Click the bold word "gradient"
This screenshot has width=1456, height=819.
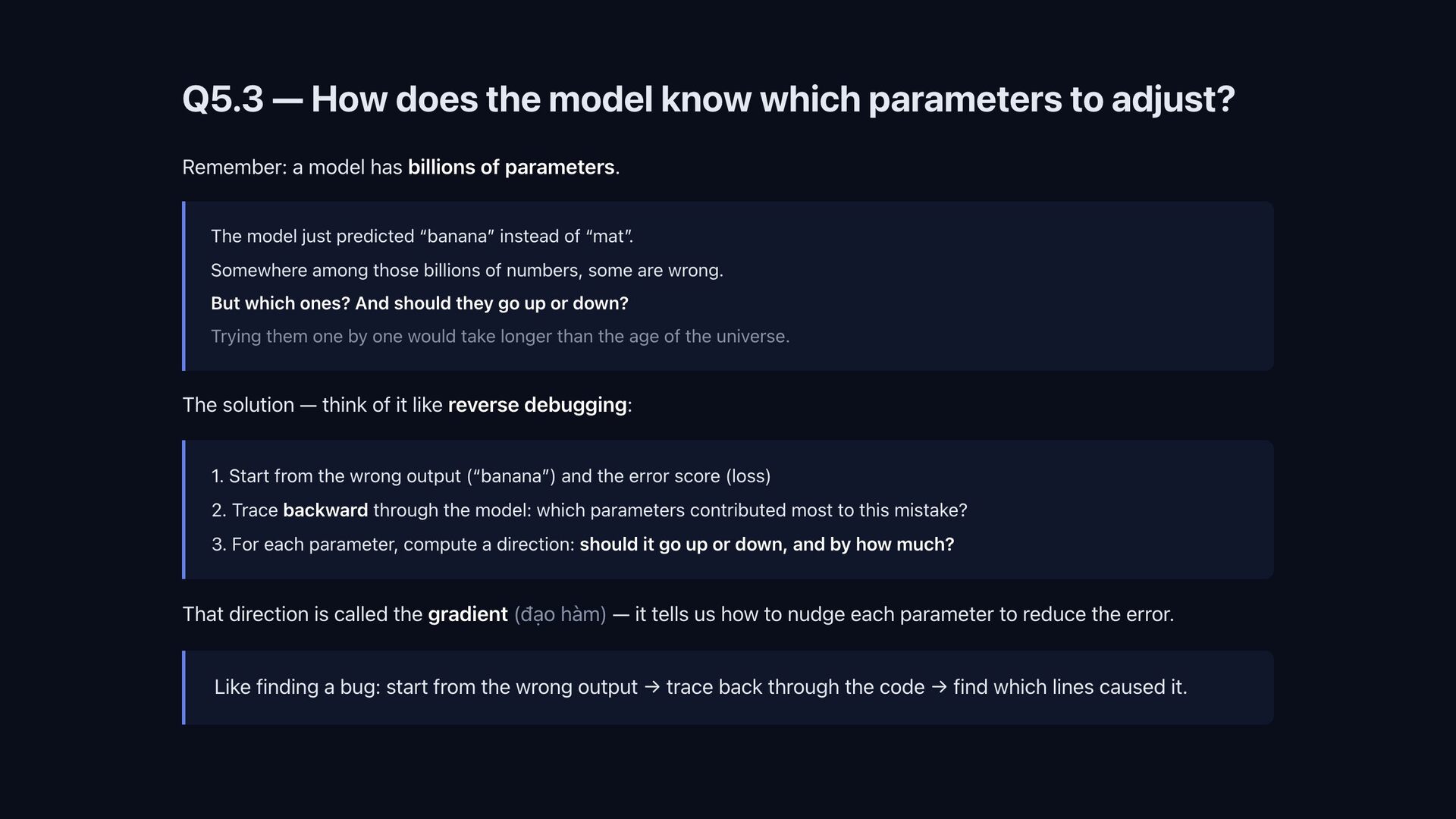click(467, 614)
